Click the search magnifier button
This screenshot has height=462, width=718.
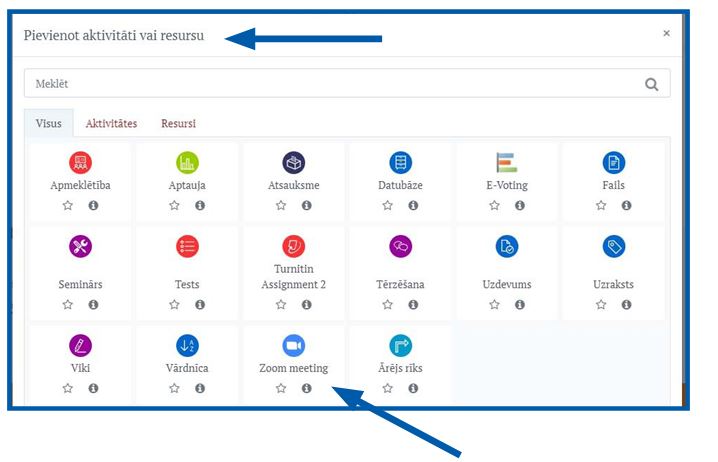click(652, 85)
